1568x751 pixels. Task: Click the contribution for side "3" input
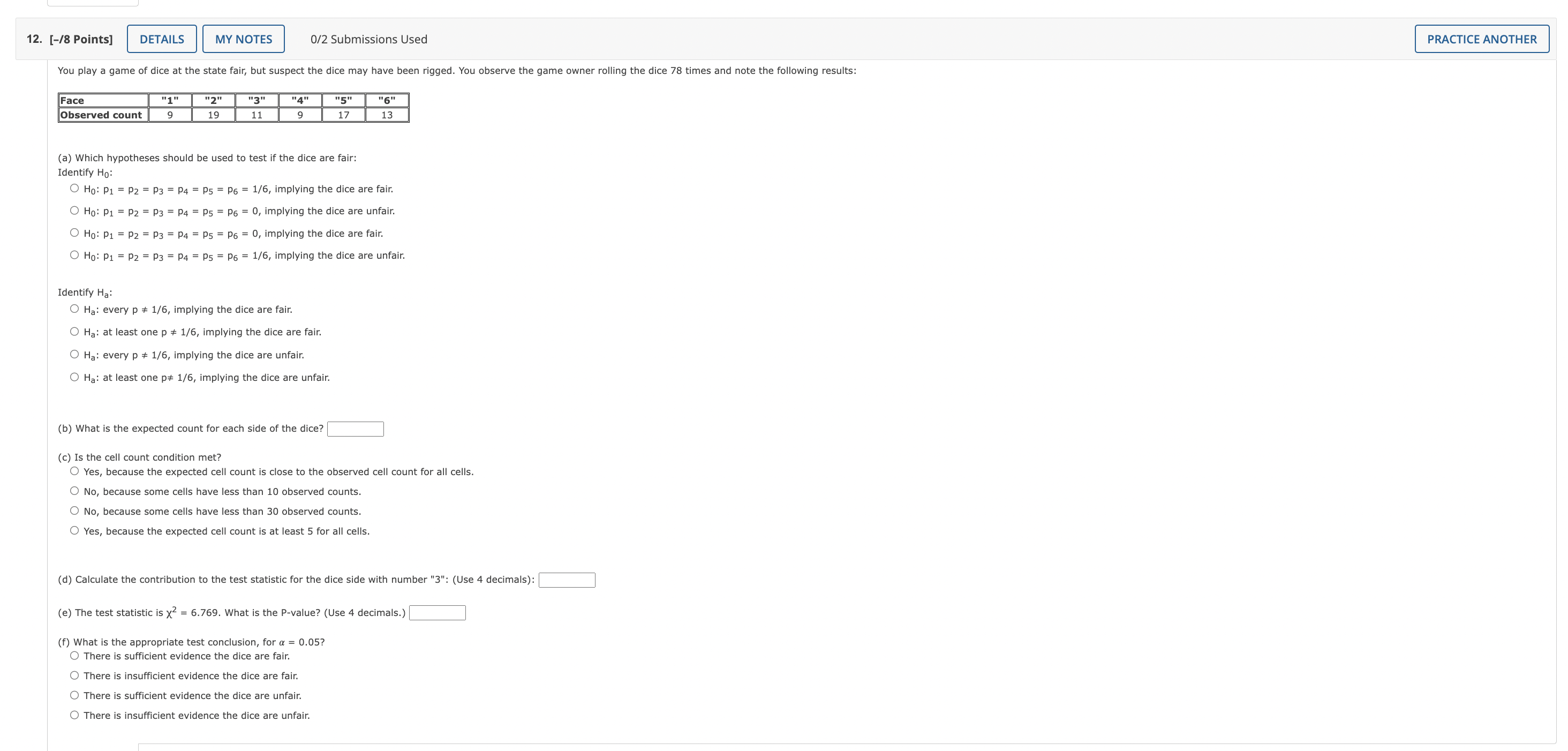click(x=566, y=580)
